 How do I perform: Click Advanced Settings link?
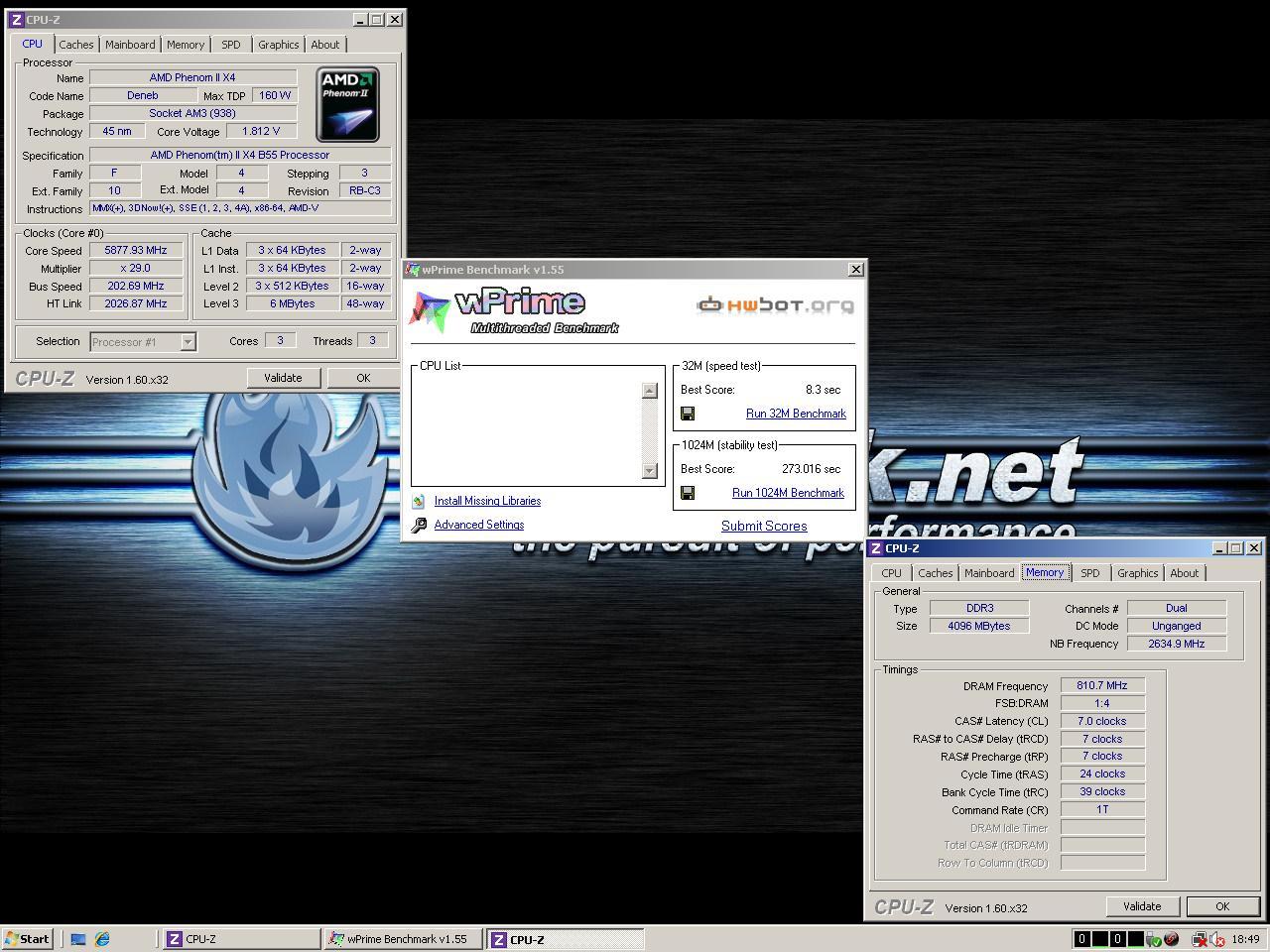[x=479, y=525]
